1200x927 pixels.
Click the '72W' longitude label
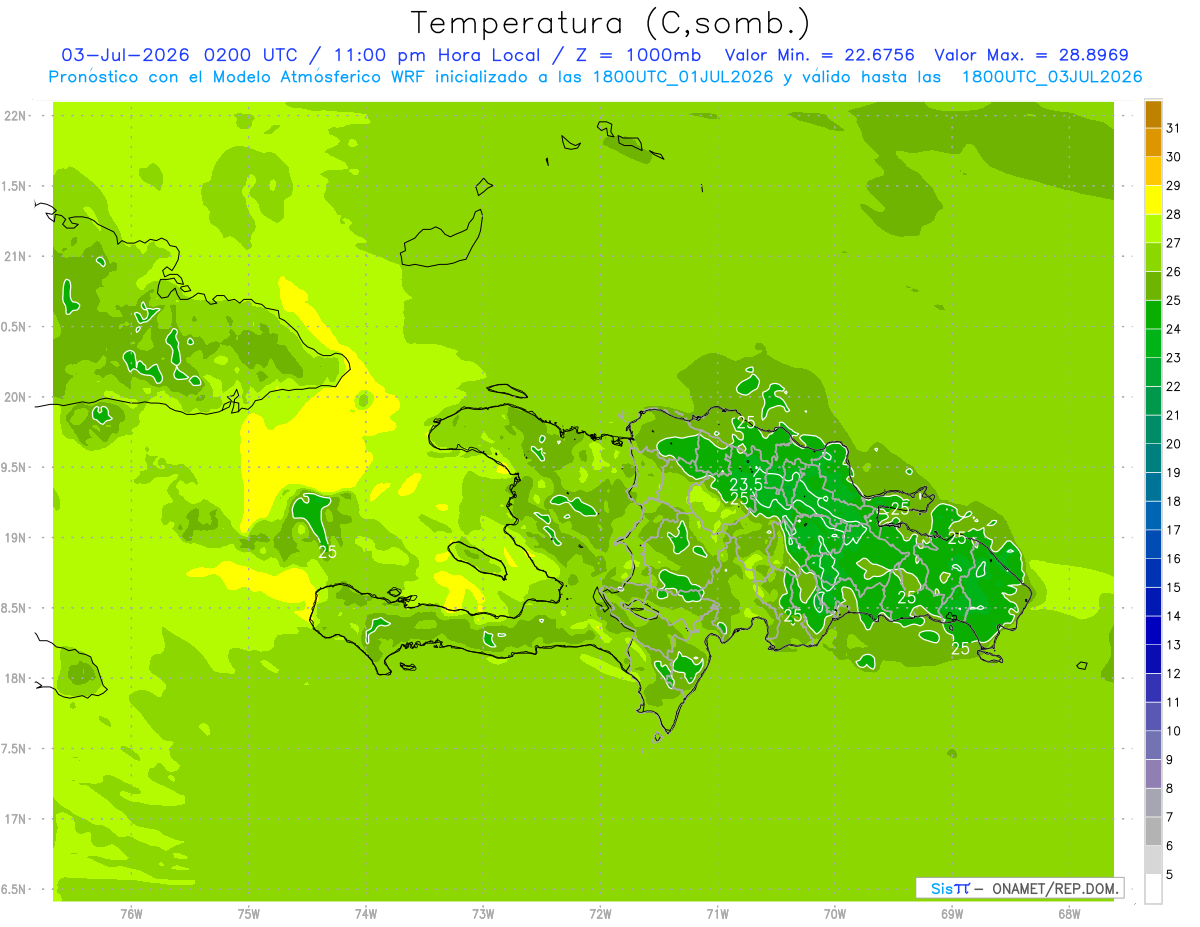[600, 913]
